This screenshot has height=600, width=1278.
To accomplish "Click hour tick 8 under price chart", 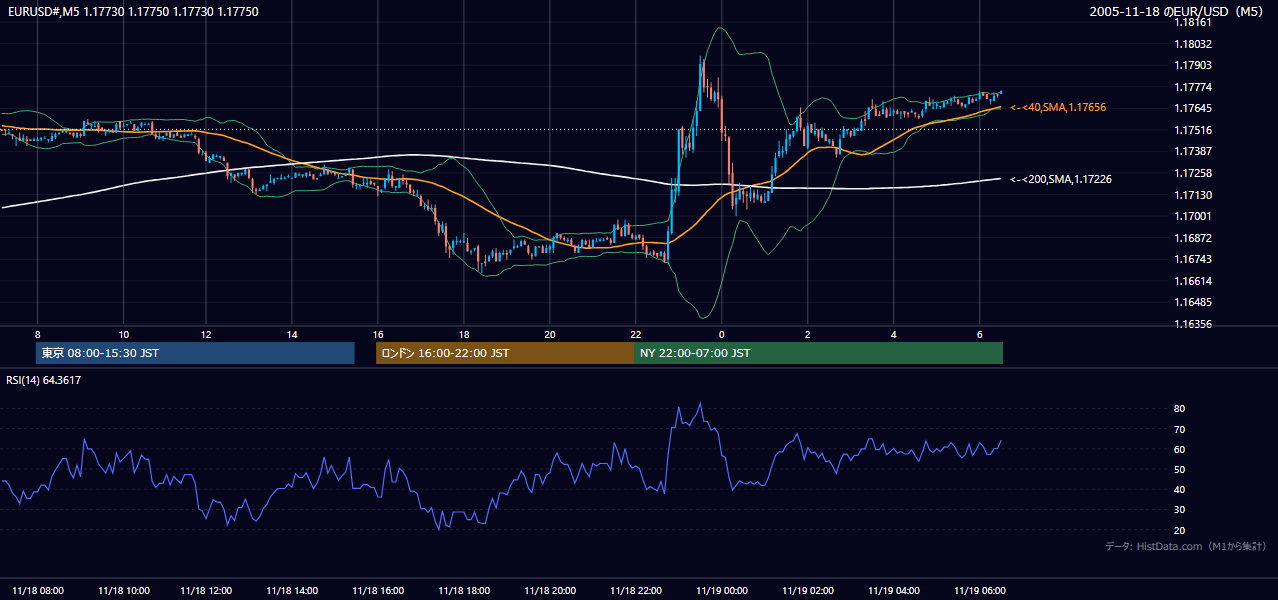I will (x=37, y=334).
